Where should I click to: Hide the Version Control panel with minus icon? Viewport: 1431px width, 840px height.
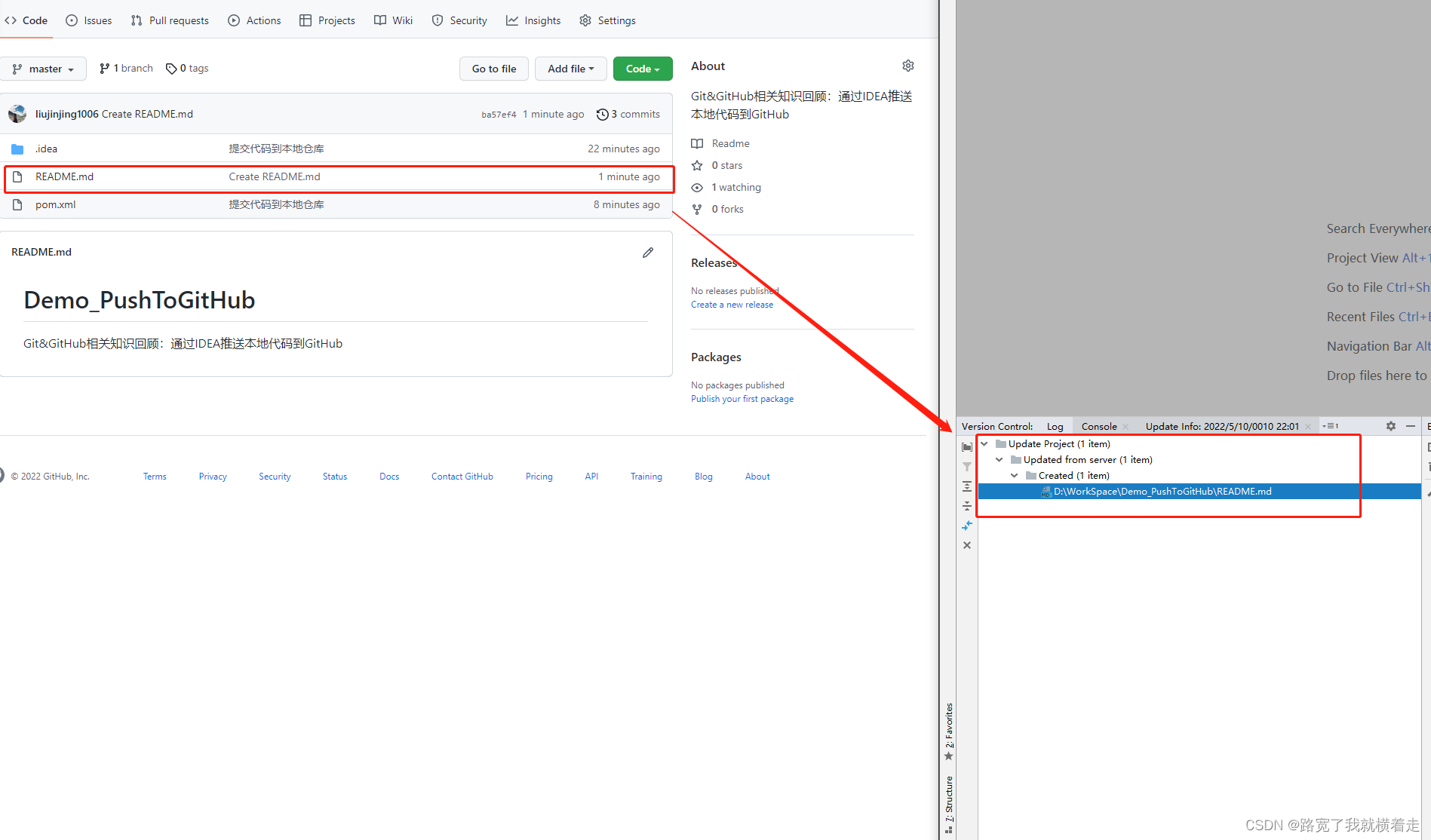(1411, 426)
